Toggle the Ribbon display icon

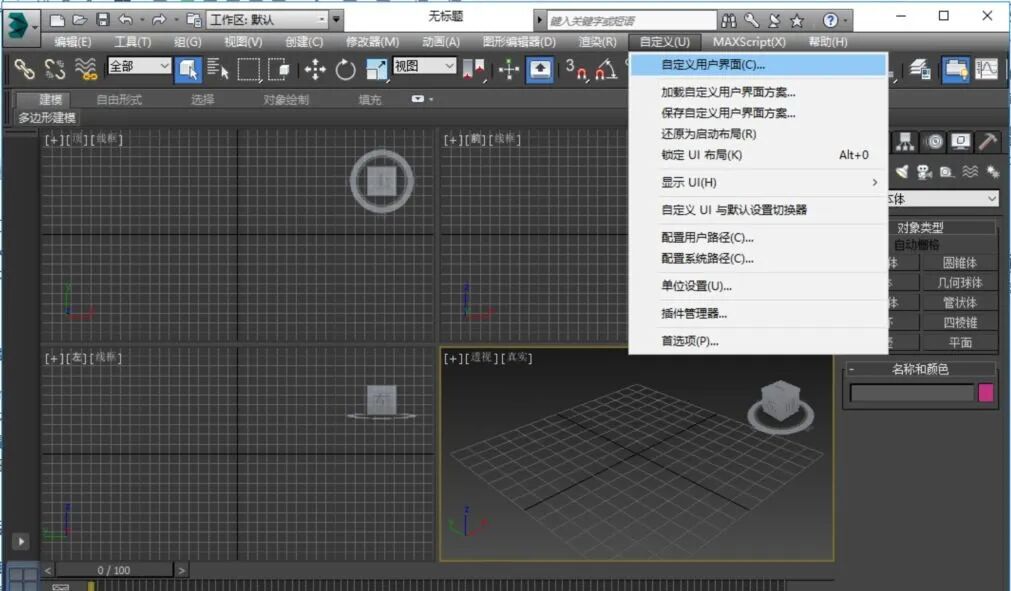pos(955,69)
